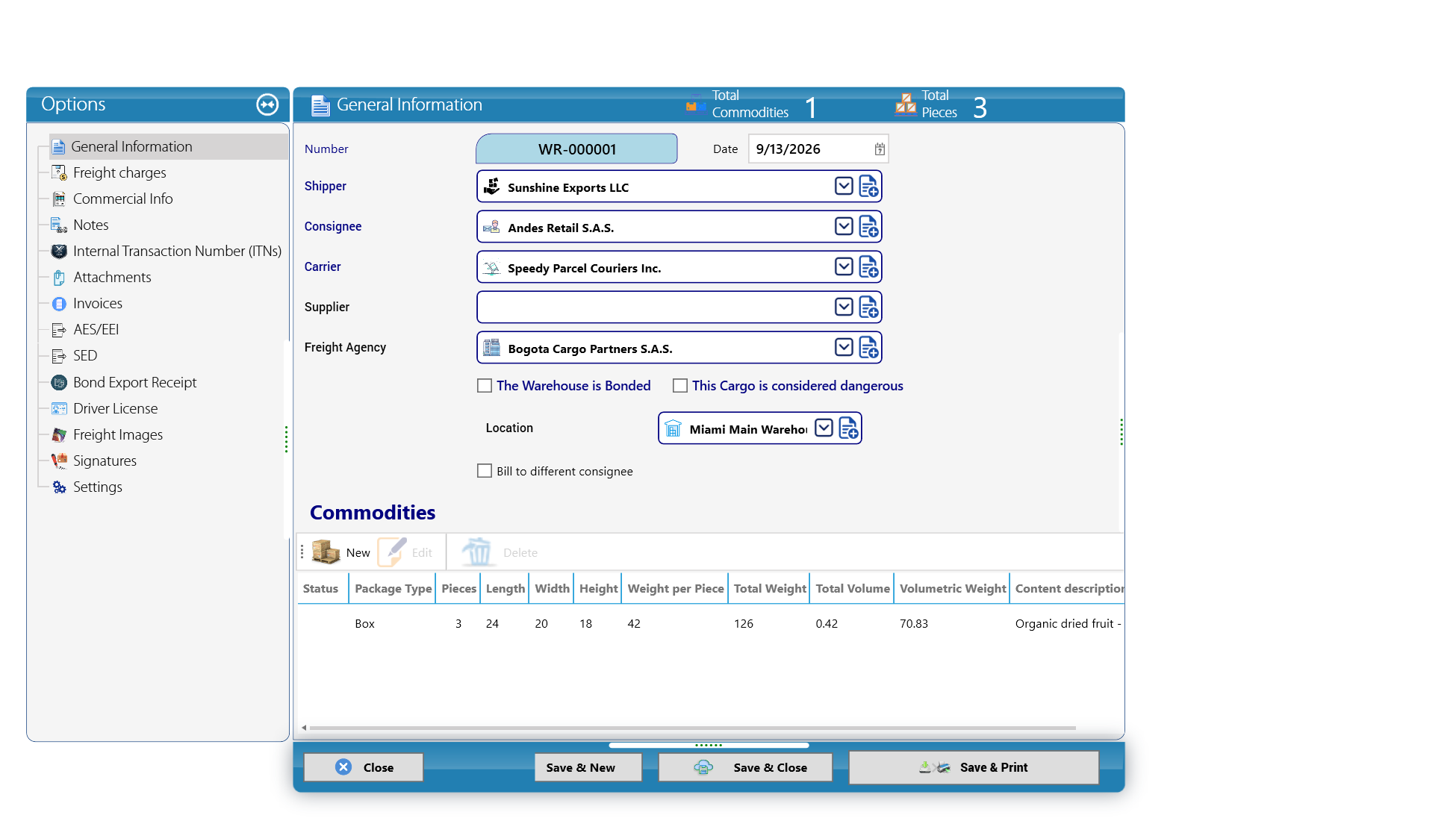This screenshot has width=1456, height=821.
Task: Expand the Freight Agency dropdown
Action: (844, 348)
